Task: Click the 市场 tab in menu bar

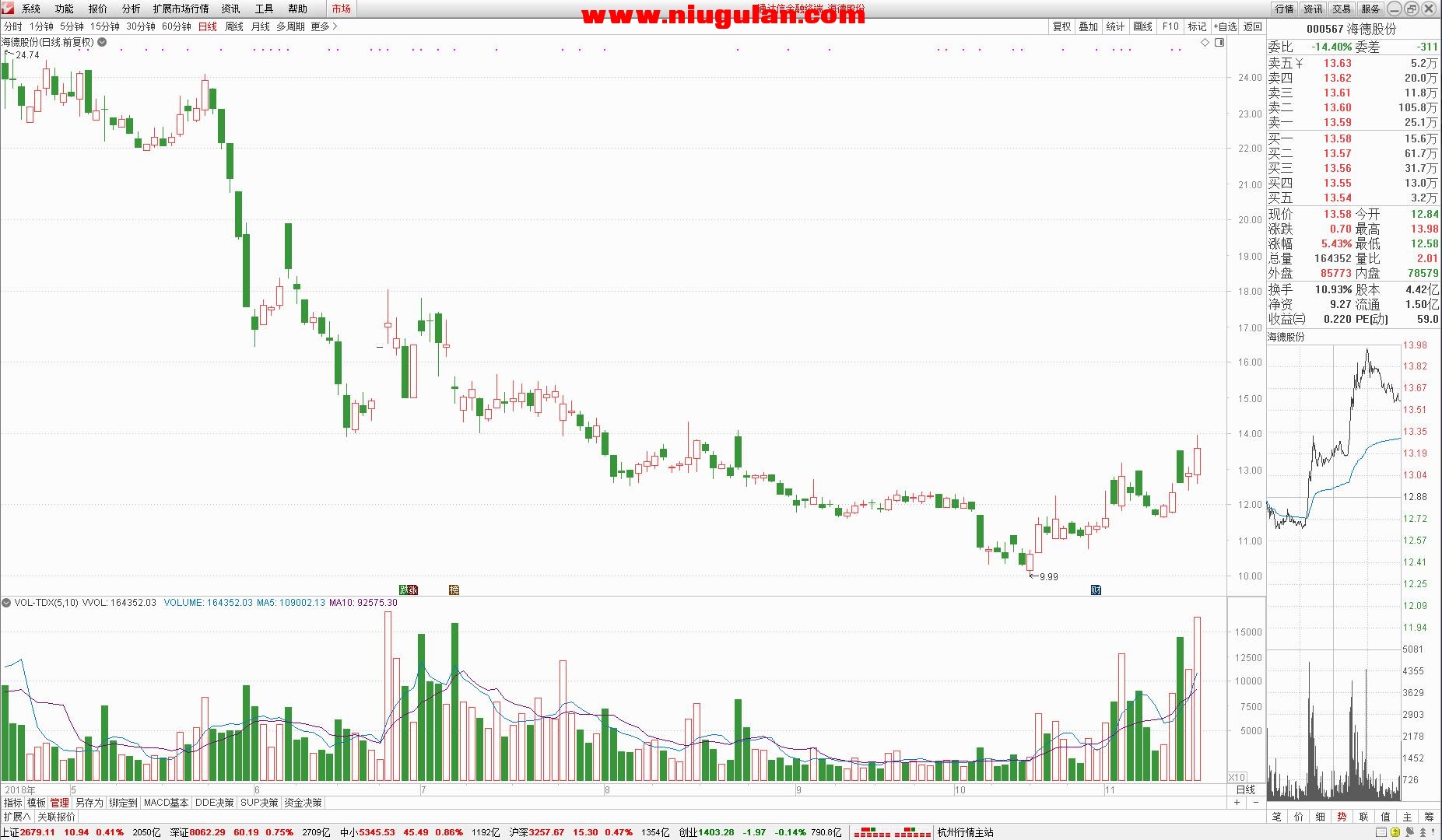Action: point(341,9)
